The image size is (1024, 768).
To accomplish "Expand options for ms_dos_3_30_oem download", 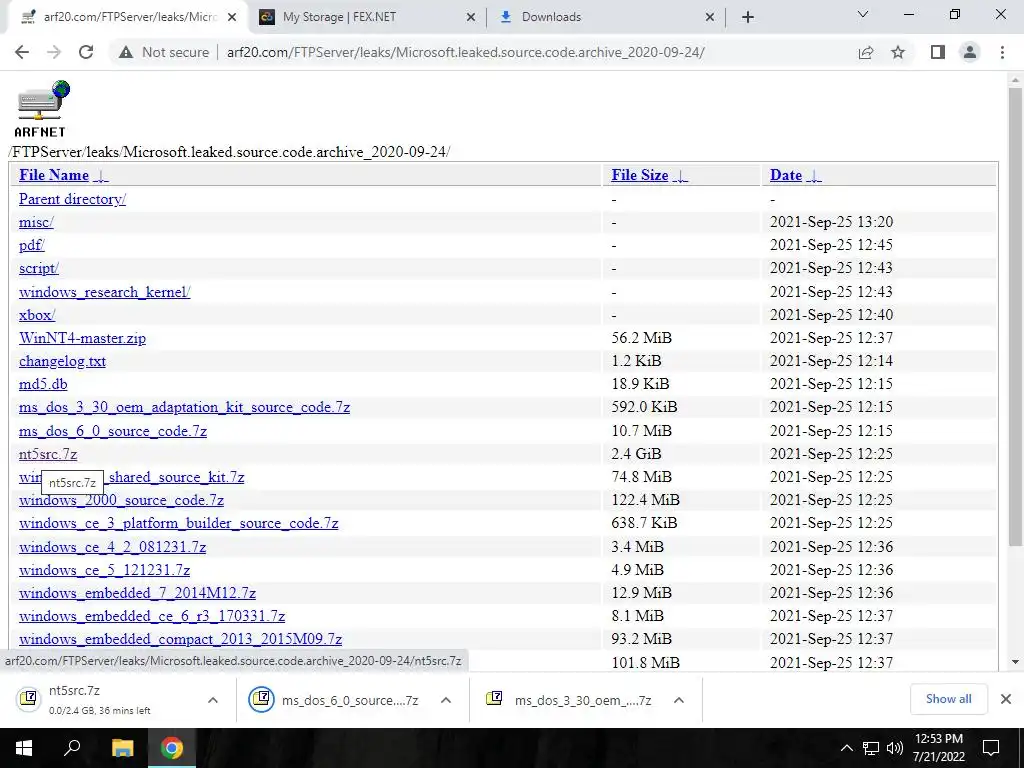I will [679, 700].
